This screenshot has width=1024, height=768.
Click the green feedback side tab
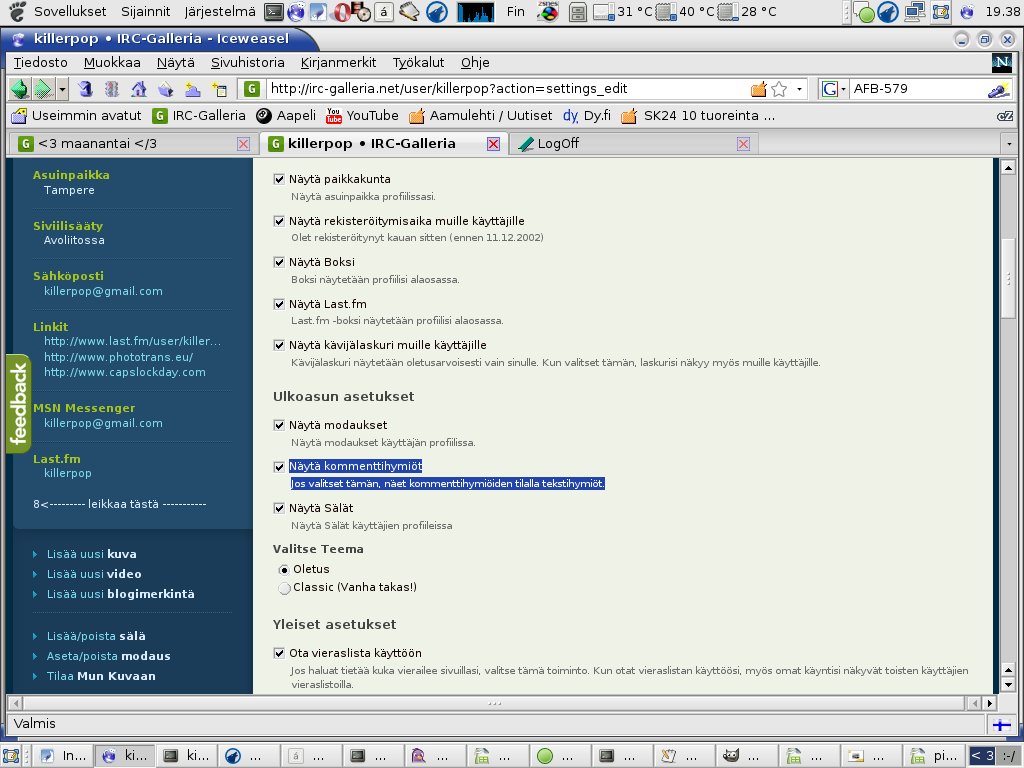click(x=18, y=404)
